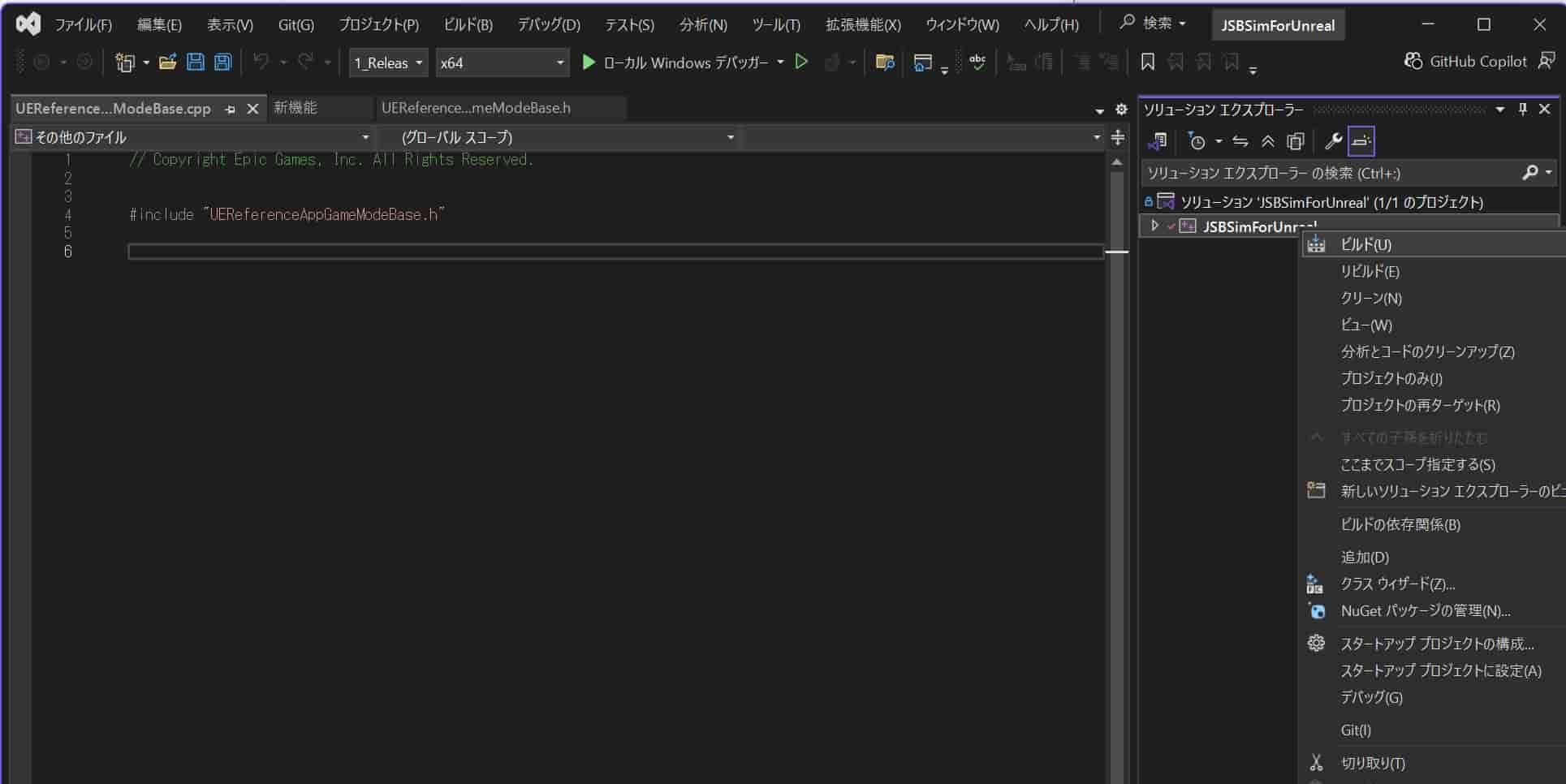Click the redo arrow icon
Image resolution: width=1566 pixels, height=784 pixels.
[x=305, y=62]
